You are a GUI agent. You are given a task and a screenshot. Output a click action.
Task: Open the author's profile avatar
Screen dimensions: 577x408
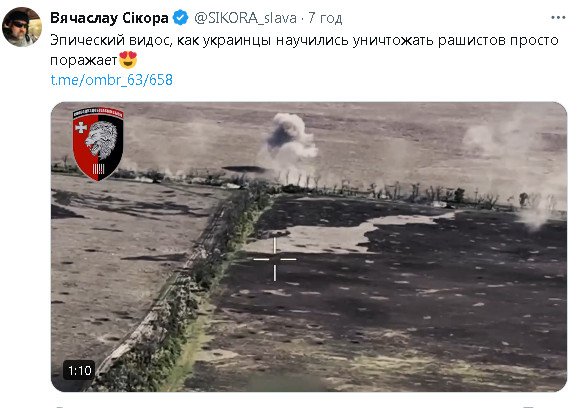pos(21,27)
